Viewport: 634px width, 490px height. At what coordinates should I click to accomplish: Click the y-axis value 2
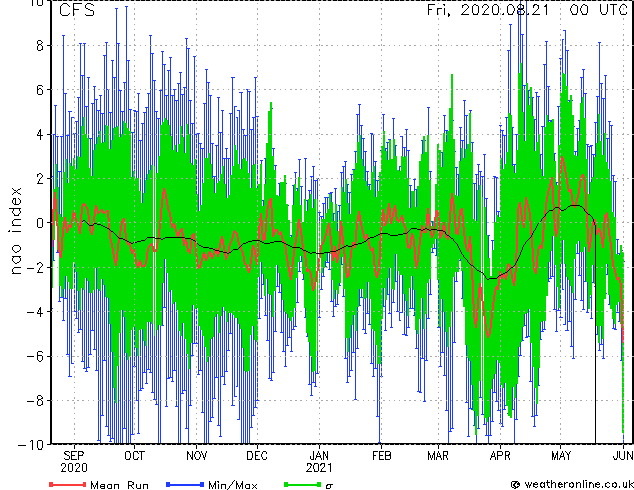pyautogui.click(x=40, y=179)
